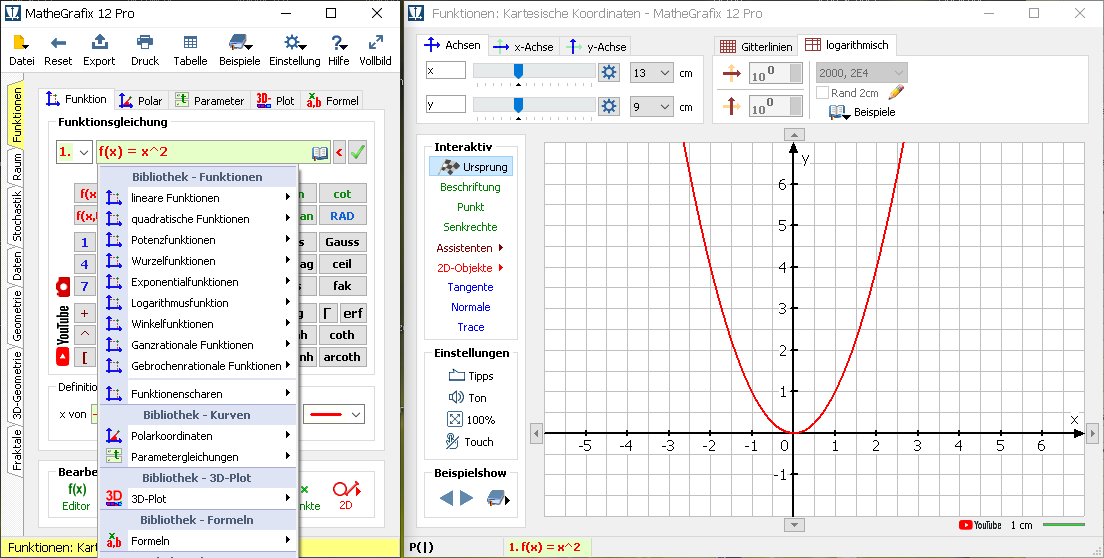Open Polarkoordinaten library entry
The height and width of the screenshot is (558, 1104).
199,436
